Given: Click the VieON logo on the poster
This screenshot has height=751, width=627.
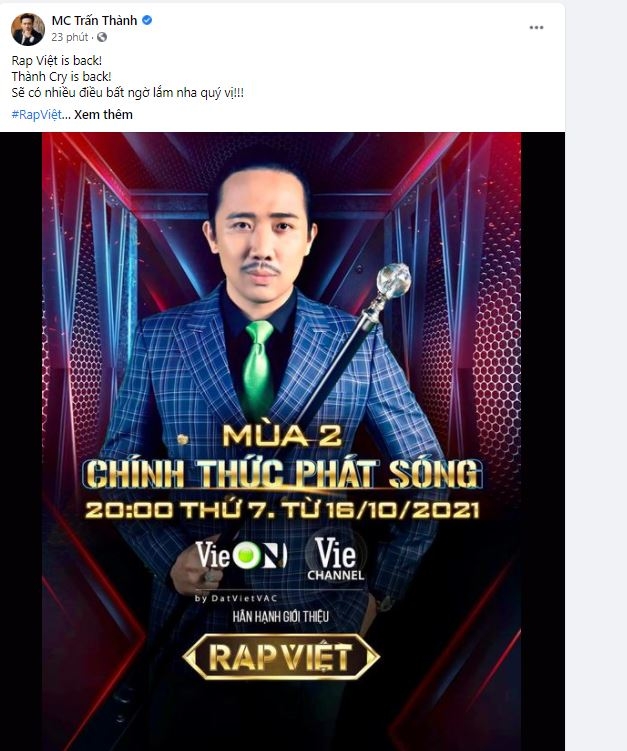Looking at the screenshot, I should point(241,555).
